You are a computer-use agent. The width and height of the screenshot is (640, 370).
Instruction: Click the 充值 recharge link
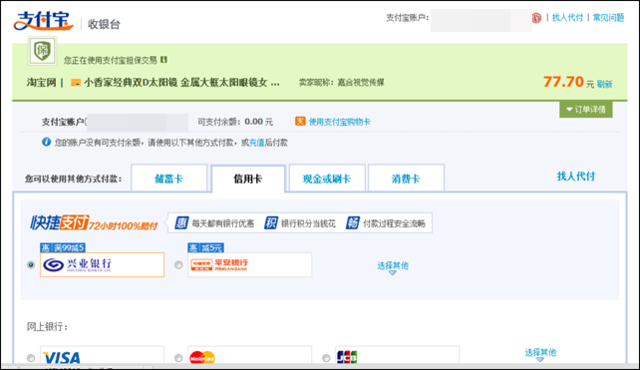pos(257,142)
